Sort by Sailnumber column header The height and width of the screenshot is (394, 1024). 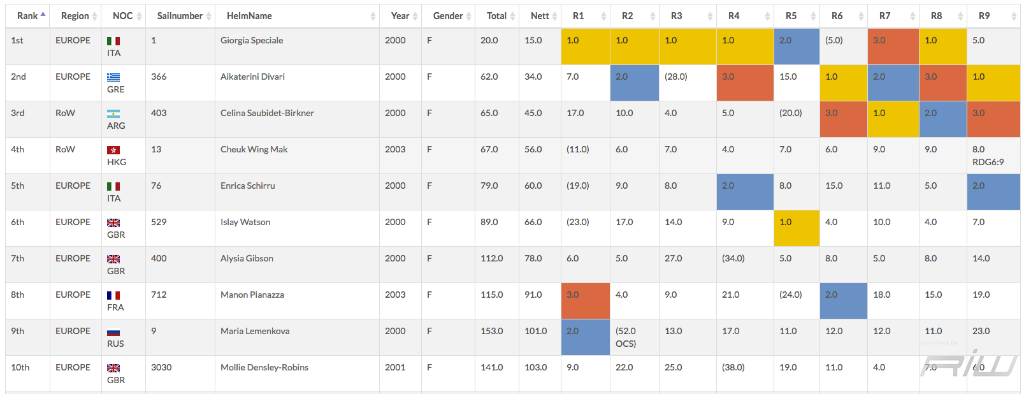[x=180, y=16]
